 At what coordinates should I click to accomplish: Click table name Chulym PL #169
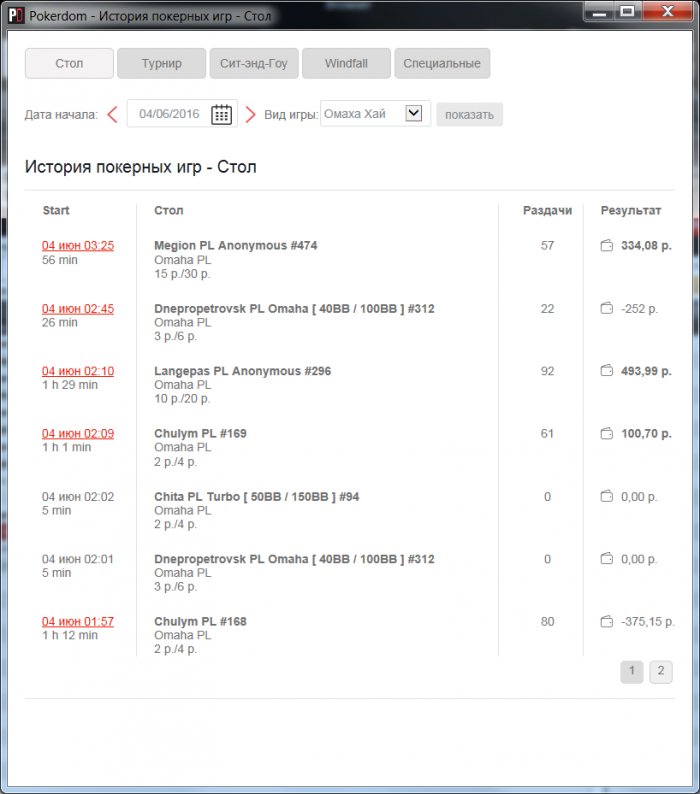point(201,433)
